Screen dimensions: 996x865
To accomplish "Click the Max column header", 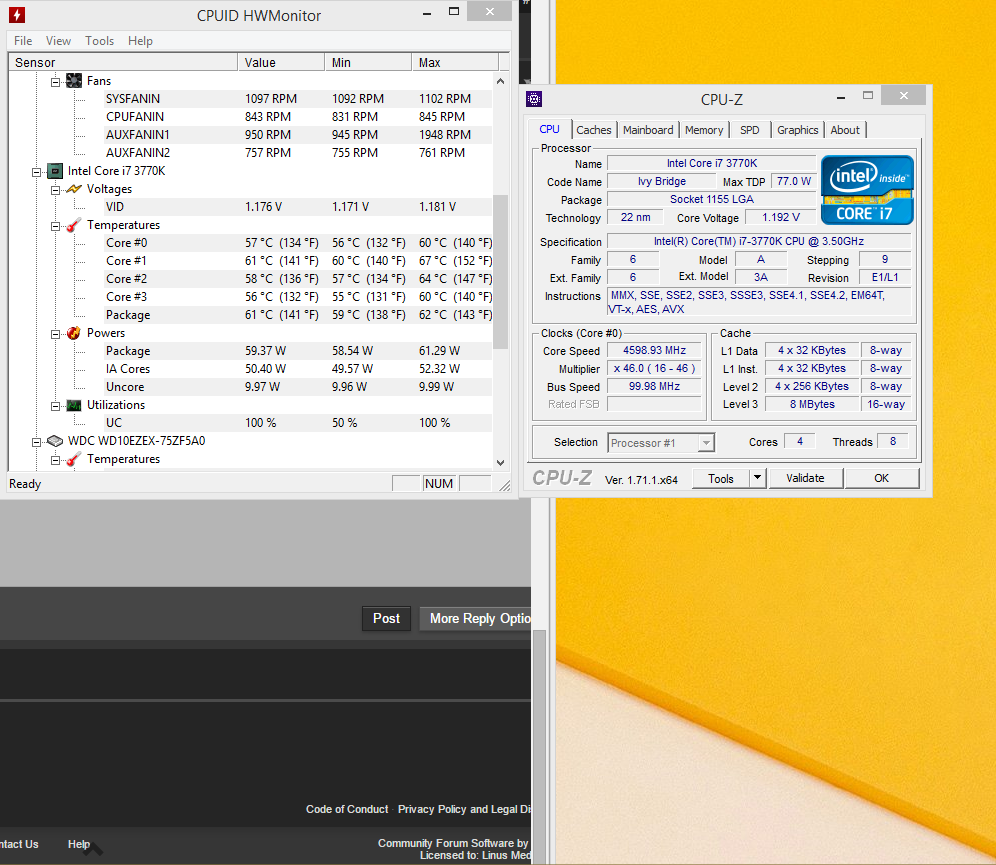I will click(x=455, y=62).
